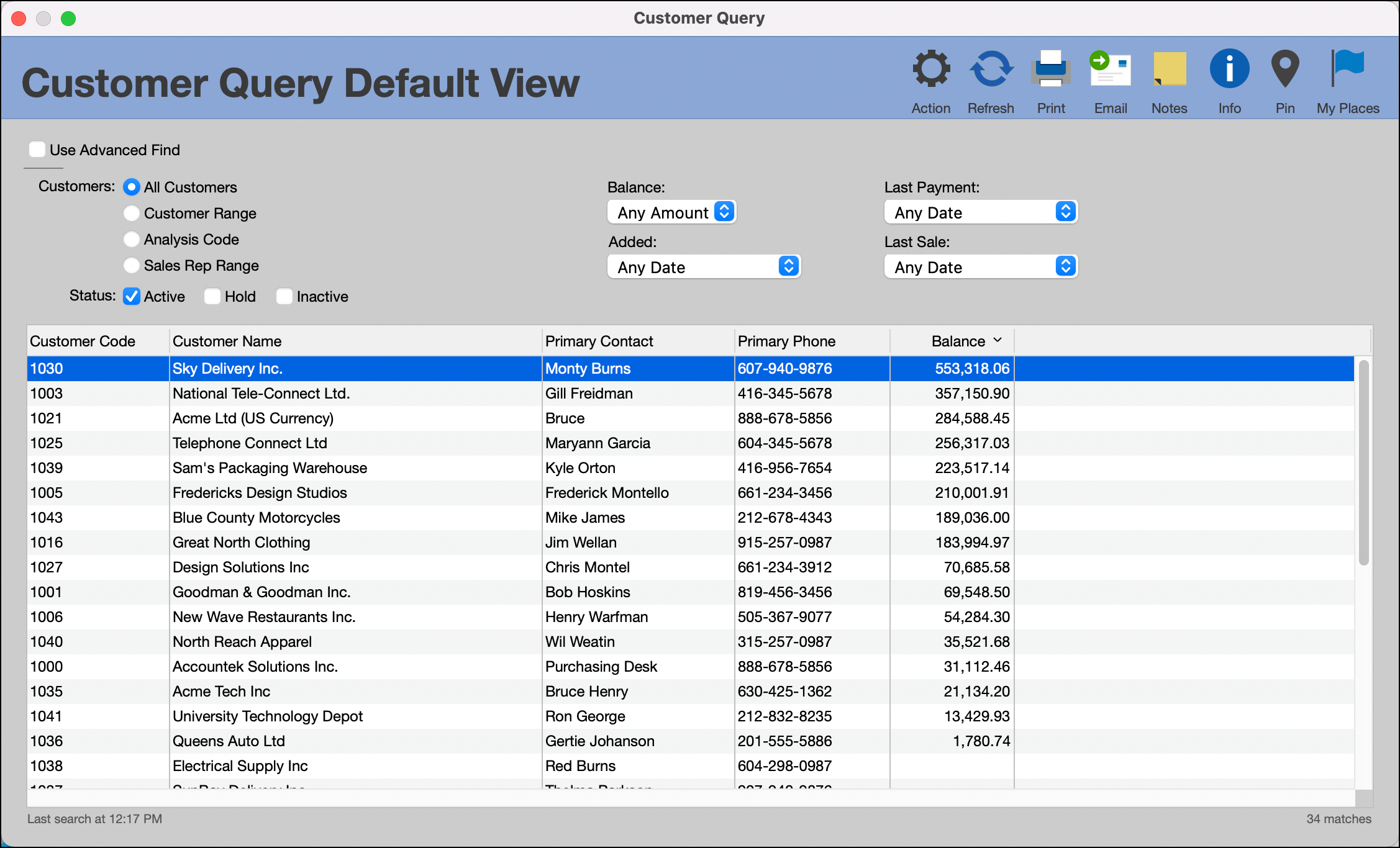
Task: Tick the Inactive status checkbox
Action: pyautogui.click(x=284, y=296)
